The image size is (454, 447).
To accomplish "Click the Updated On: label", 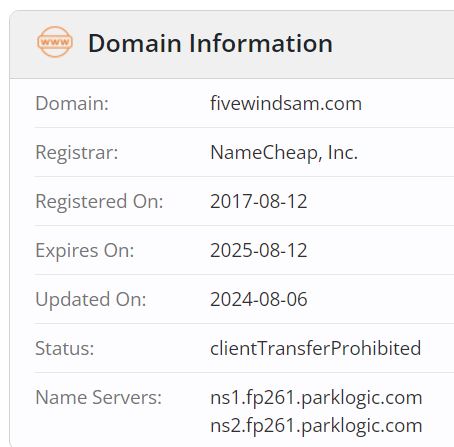I will [x=91, y=299].
